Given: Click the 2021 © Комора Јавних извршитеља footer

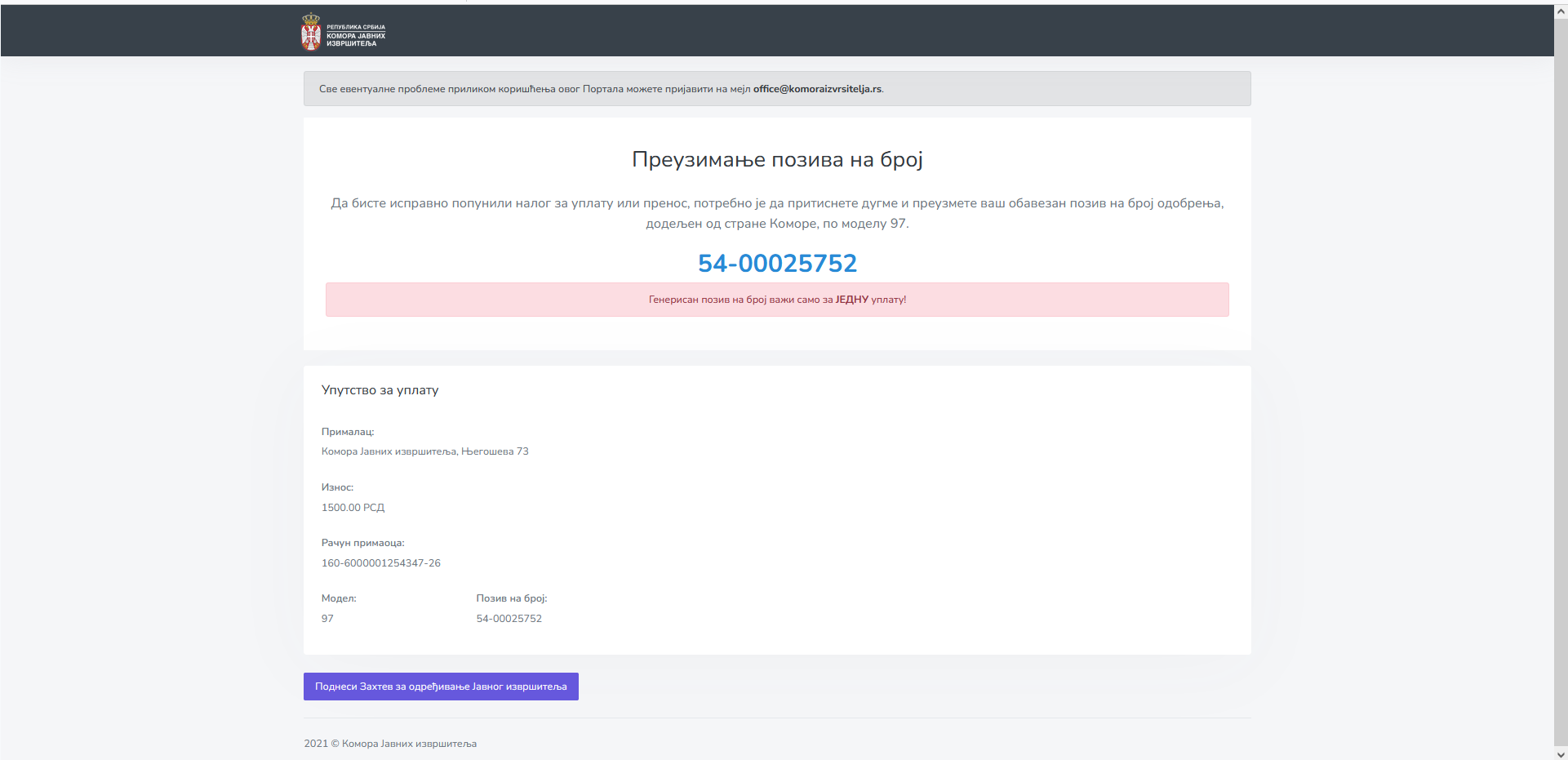Looking at the screenshot, I should click(x=390, y=744).
